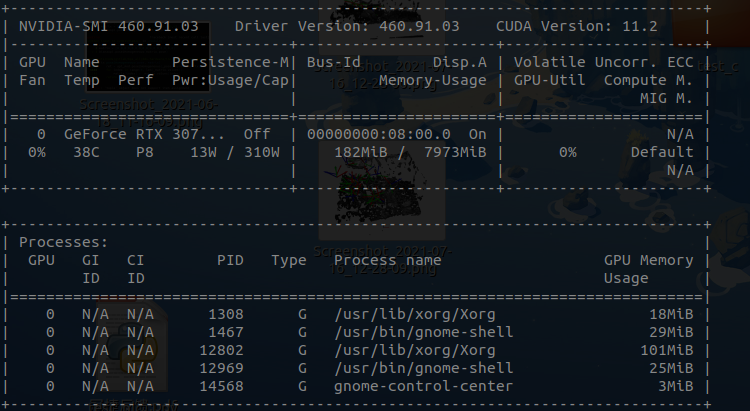Select the 25MiB memory usage value
The width and height of the screenshot is (750, 411).
pos(671,368)
